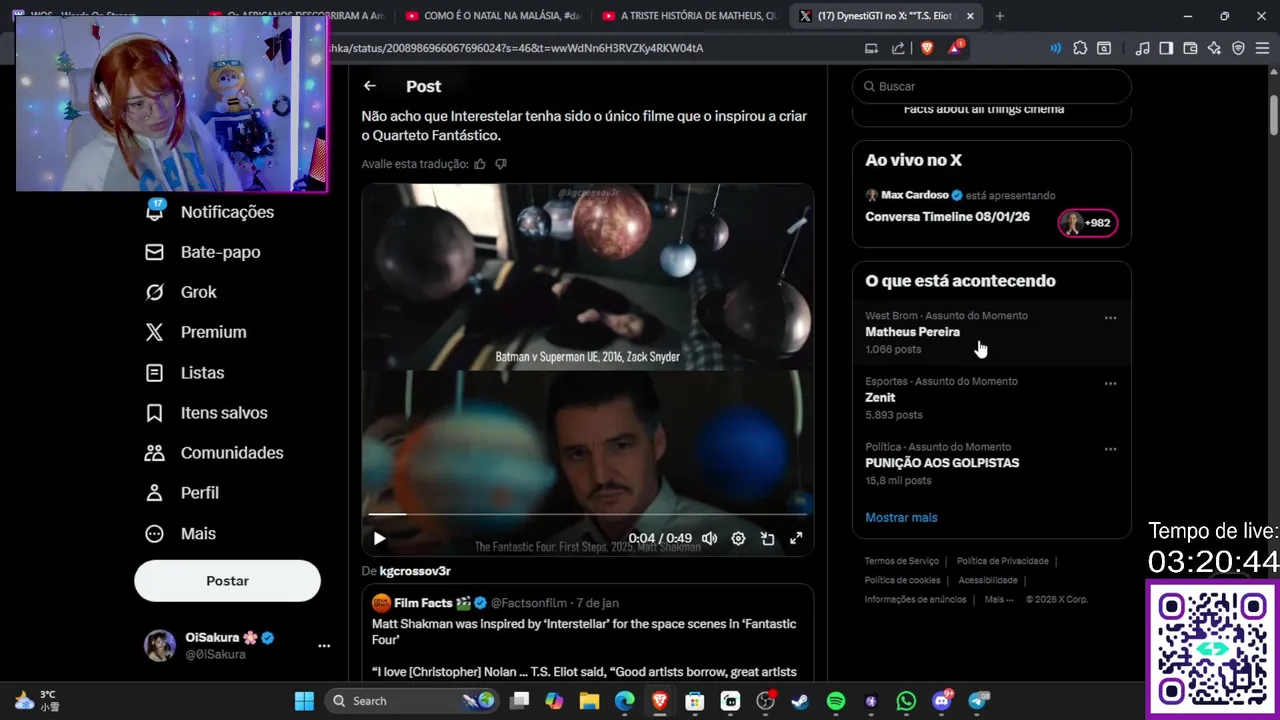Open Política de Privacidade footer link
Screen dimensions: 1280x720
[1002, 561]
